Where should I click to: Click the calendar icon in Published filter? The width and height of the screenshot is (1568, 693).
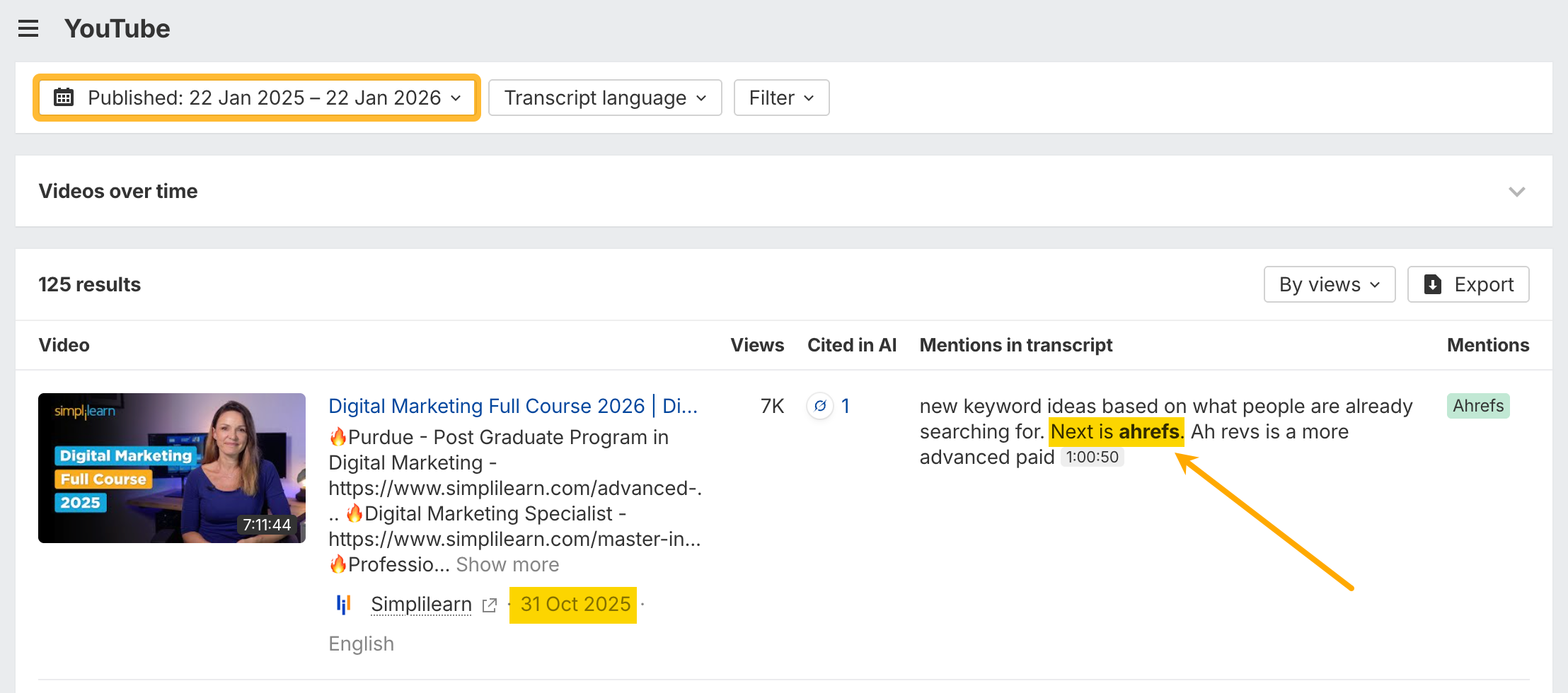click(64, 98)
